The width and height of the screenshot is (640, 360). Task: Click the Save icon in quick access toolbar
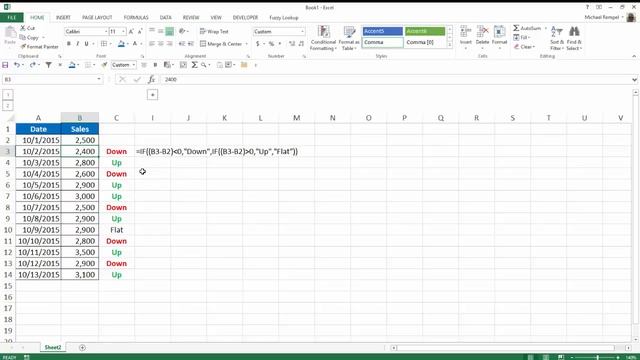tap(5, 65)
